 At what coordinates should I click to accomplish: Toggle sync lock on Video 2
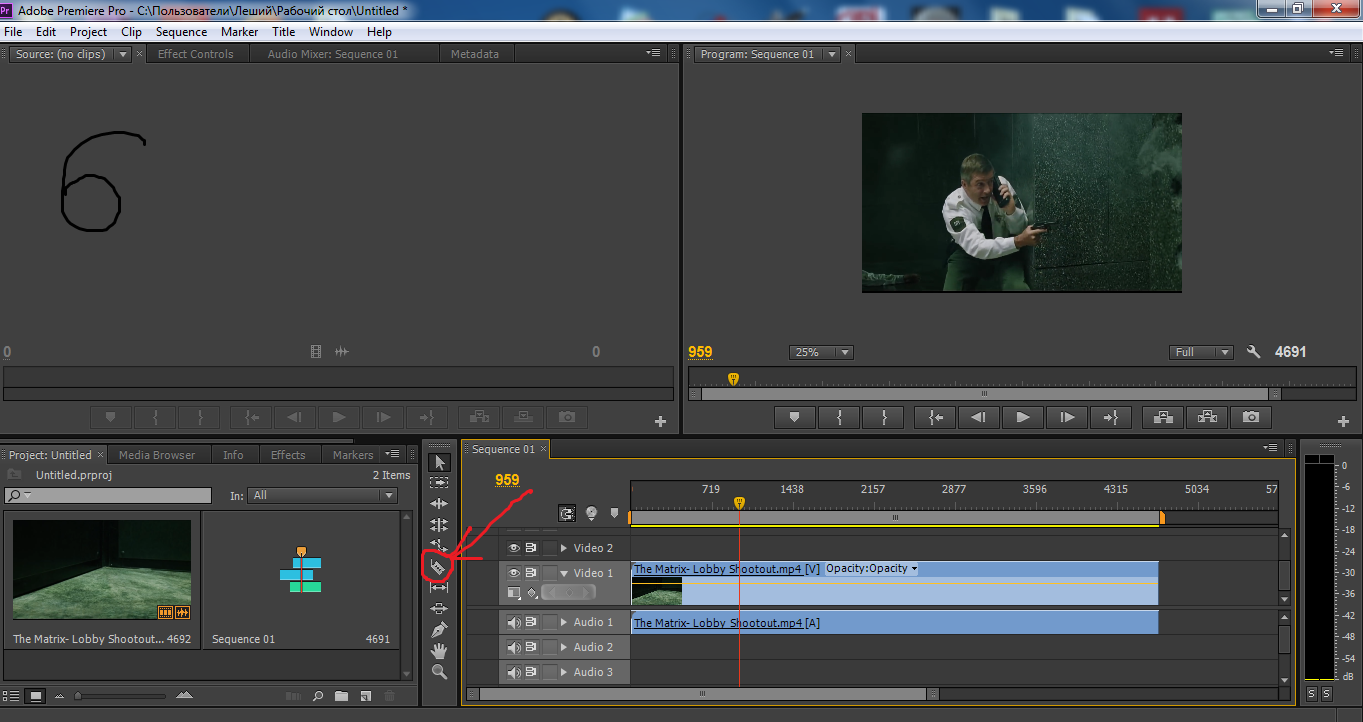(x=532, y=548)
